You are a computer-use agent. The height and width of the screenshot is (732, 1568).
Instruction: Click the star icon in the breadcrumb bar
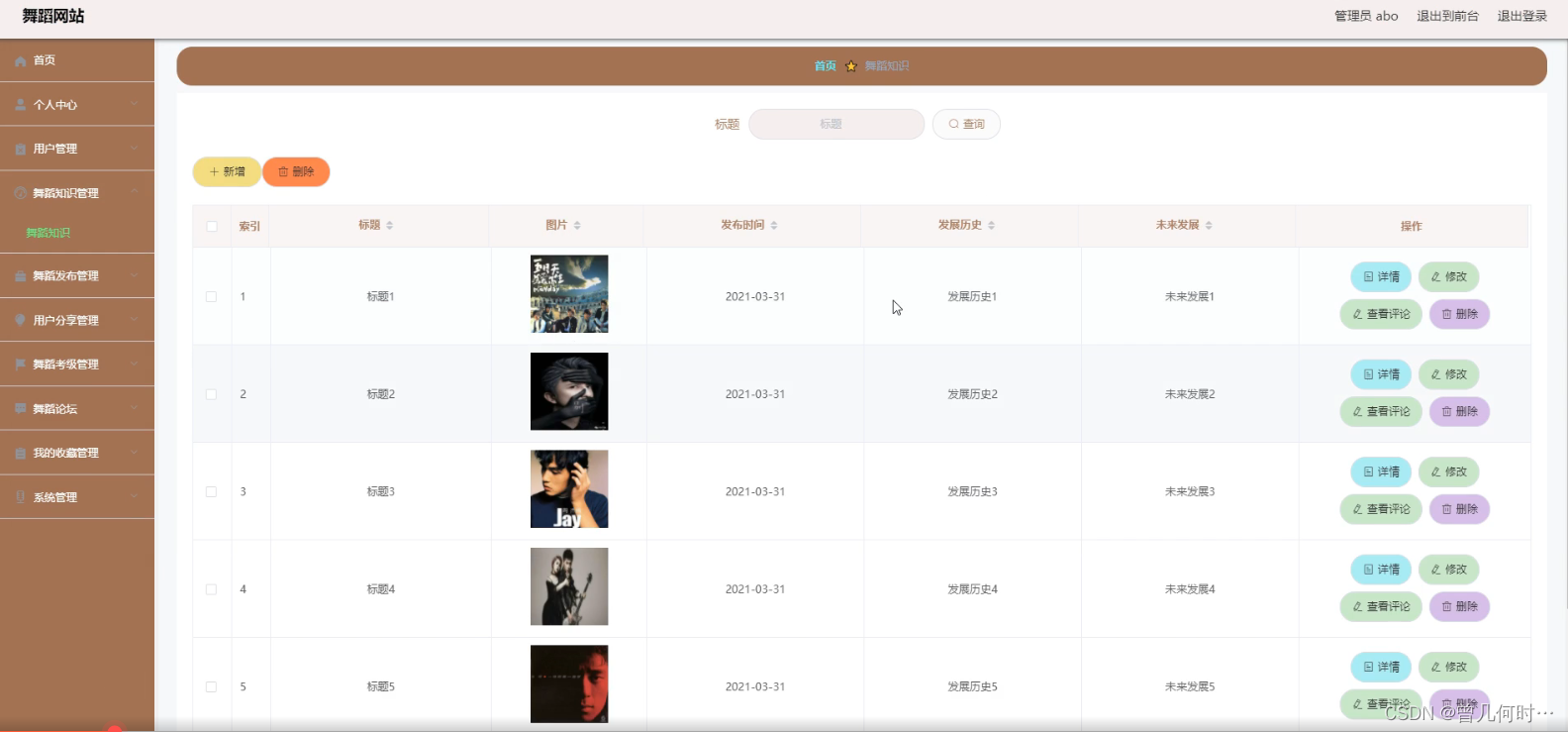click(850, 66)
